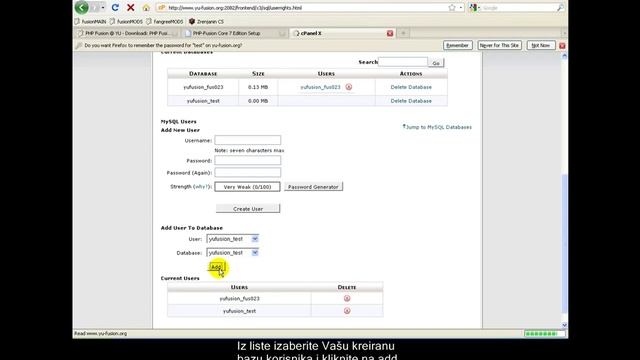
Task: Click the yufusion_test row in Current Users
Action: [275, 311]
